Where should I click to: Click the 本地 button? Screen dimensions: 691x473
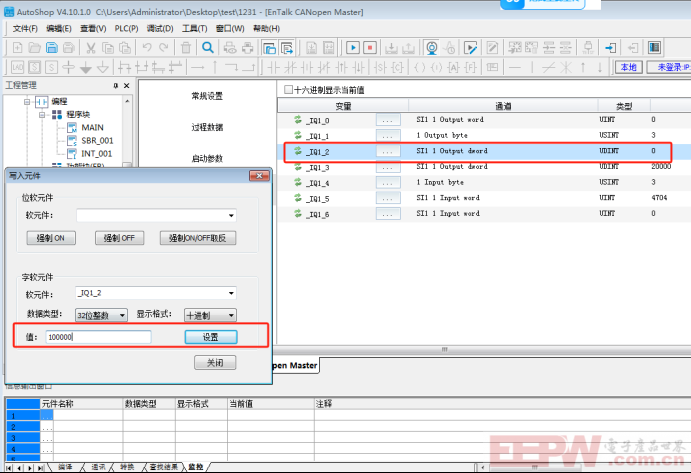tap(628, 67)
